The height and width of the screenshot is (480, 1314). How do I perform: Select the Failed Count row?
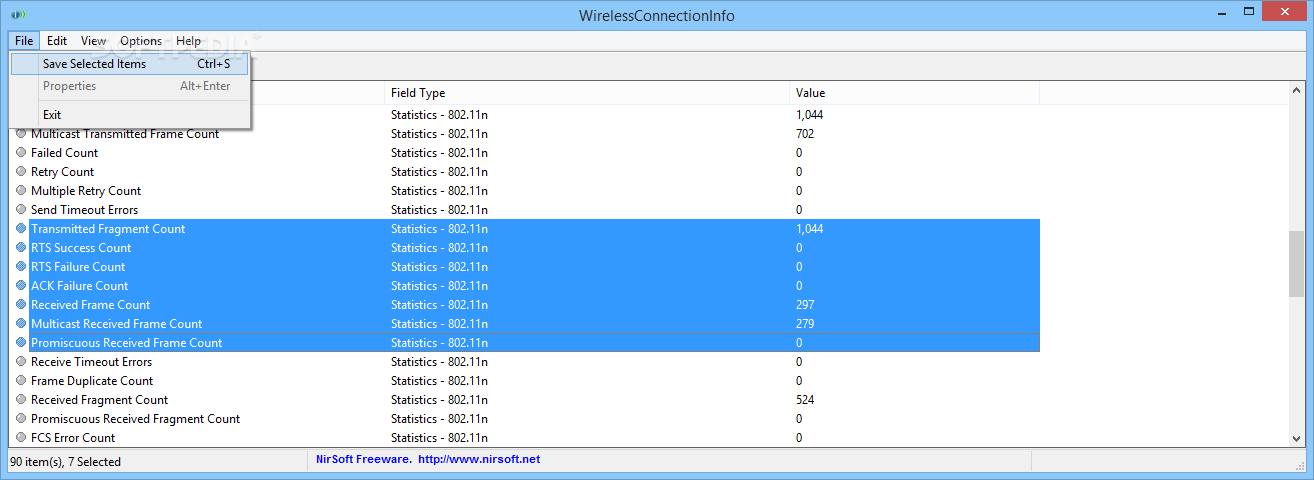[x=525, y=153]
